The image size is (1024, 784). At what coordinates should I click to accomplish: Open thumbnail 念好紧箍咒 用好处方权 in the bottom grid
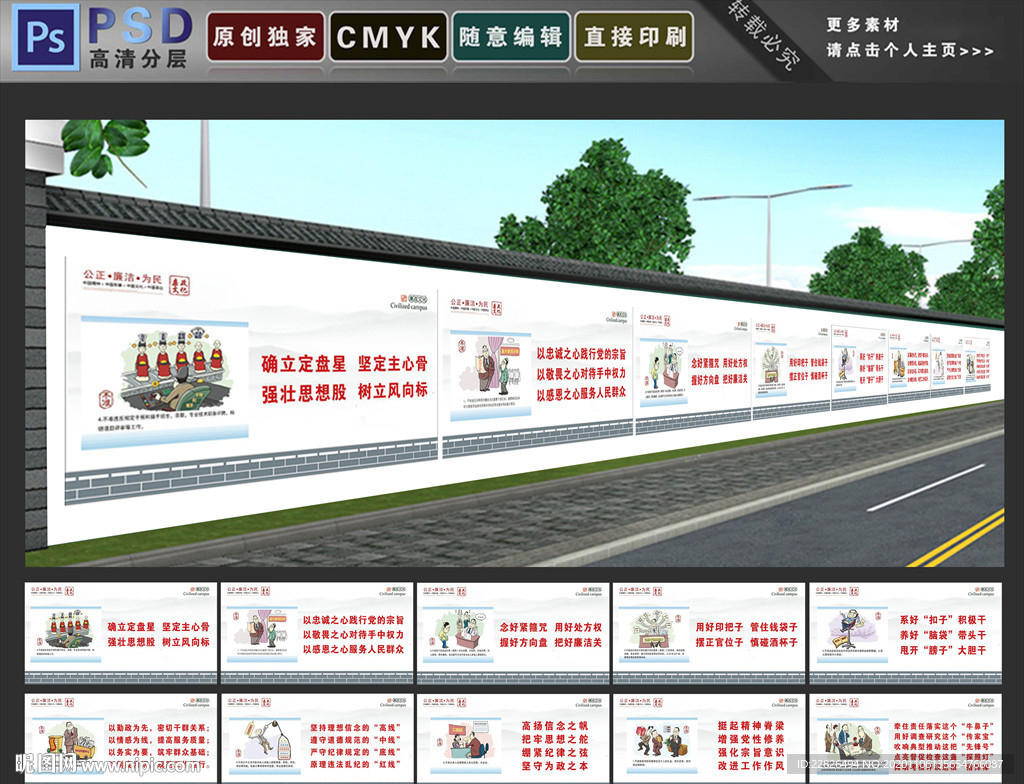click(513, 632)
